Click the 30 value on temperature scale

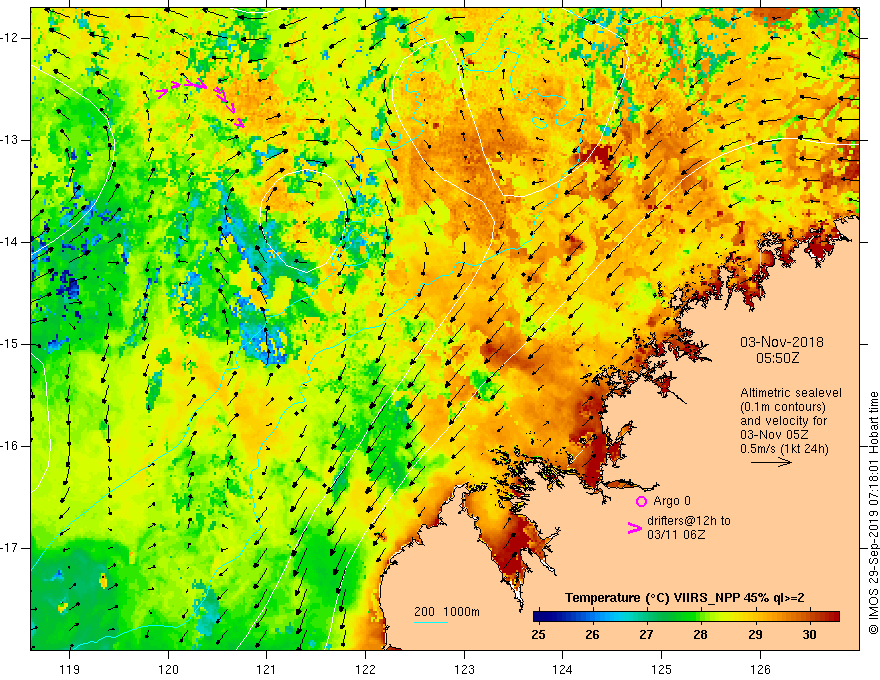coord(809,635)
